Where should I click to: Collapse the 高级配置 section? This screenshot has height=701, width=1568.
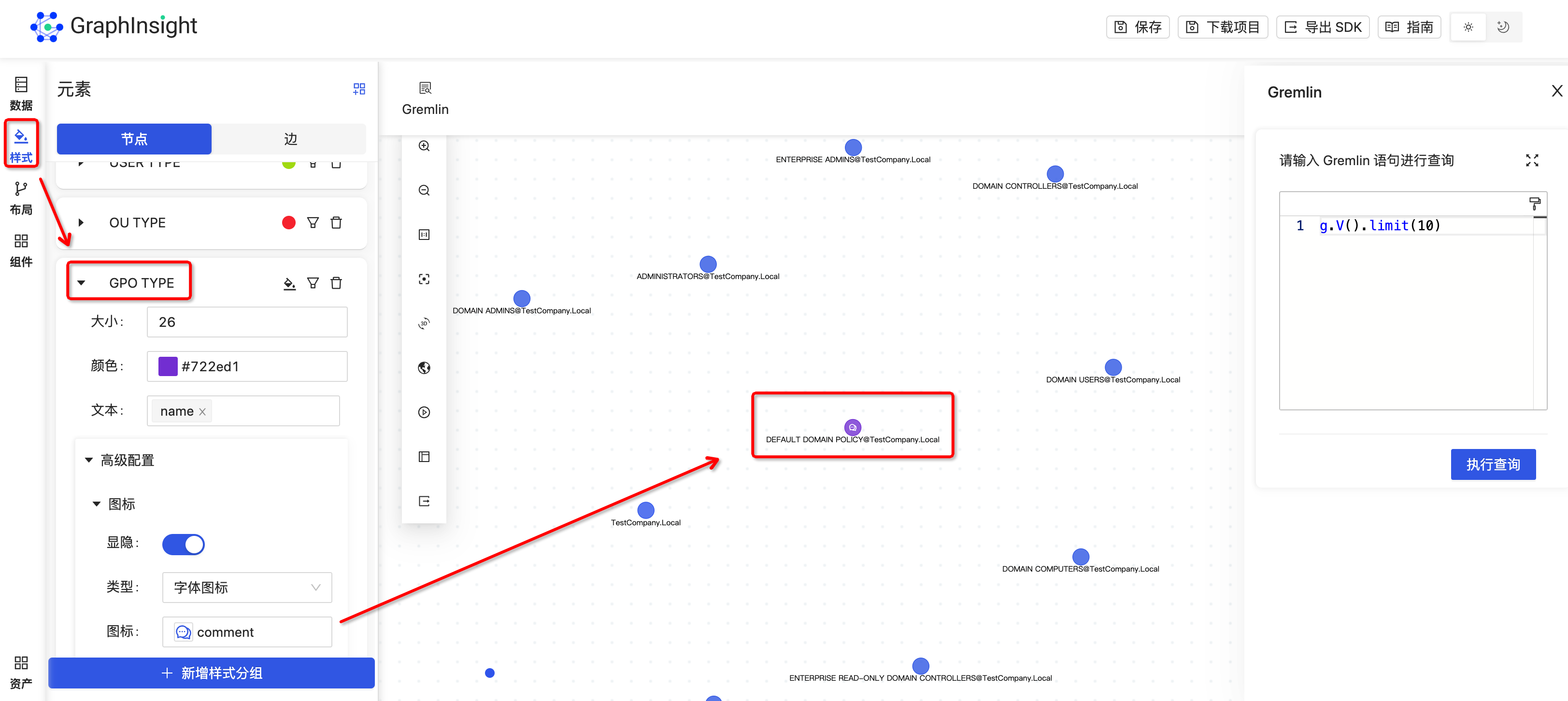coord(89,460)
